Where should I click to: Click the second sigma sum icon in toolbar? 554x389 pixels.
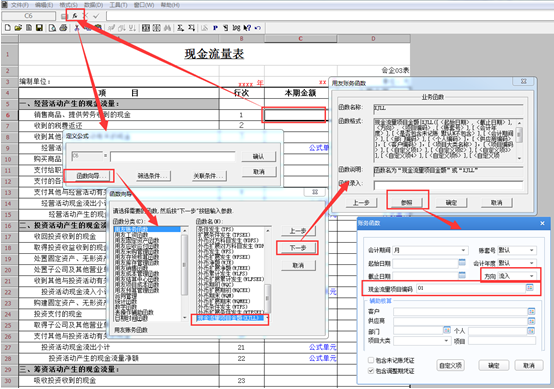point(191,28)
